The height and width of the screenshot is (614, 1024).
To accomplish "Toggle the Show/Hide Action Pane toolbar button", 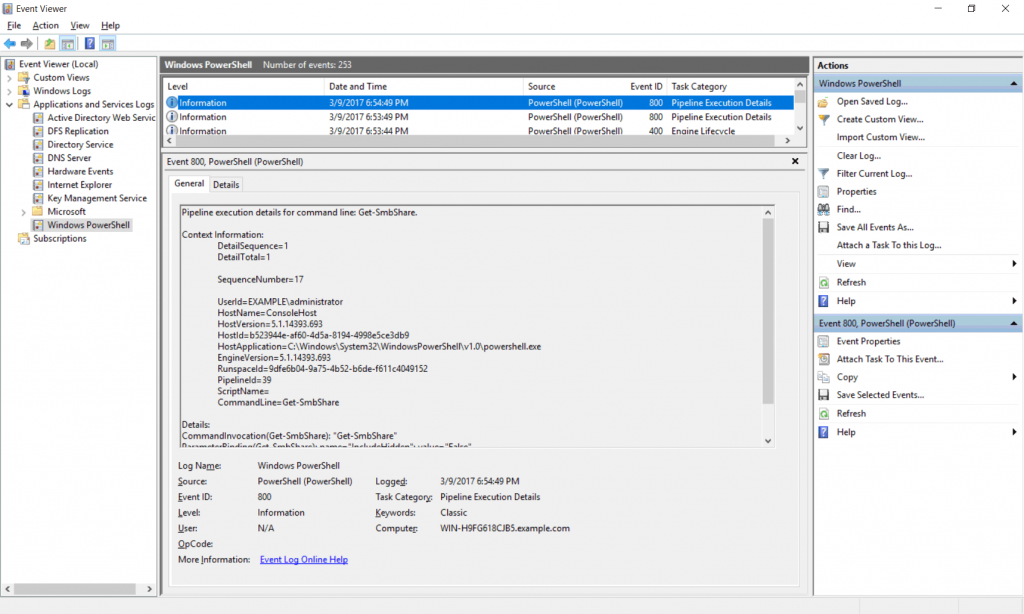I will 107,44.
